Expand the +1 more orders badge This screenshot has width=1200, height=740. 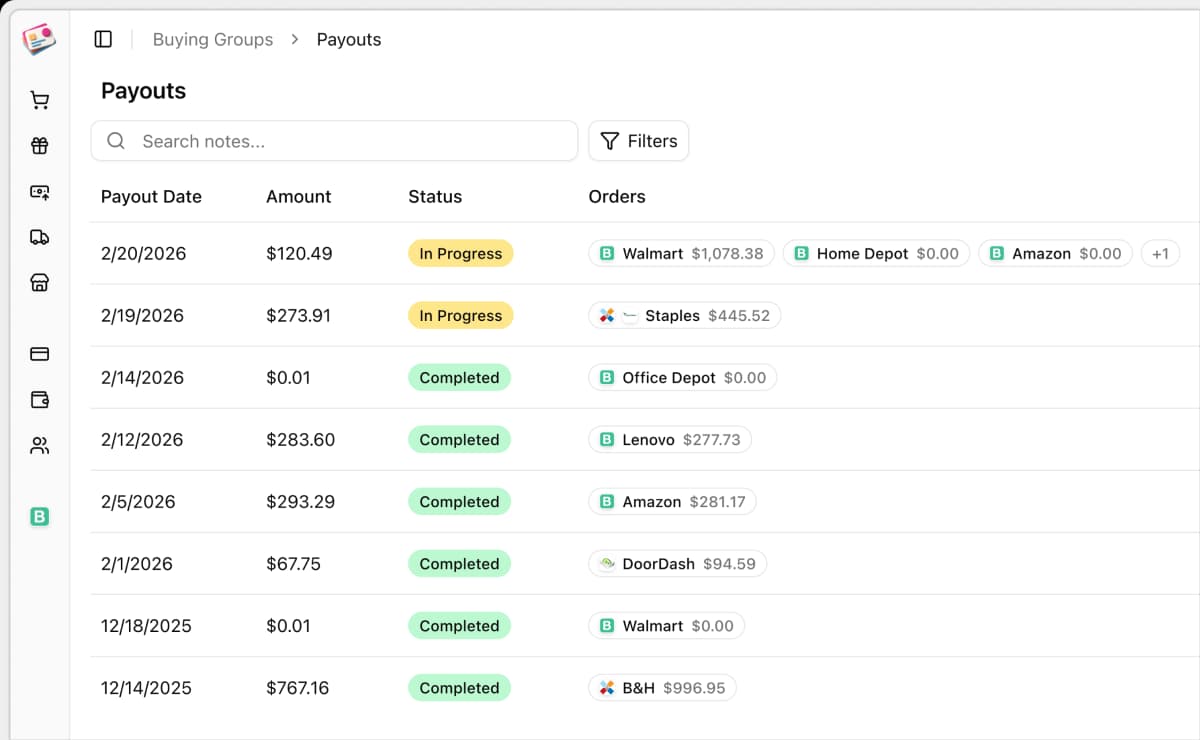point(1160,254)
